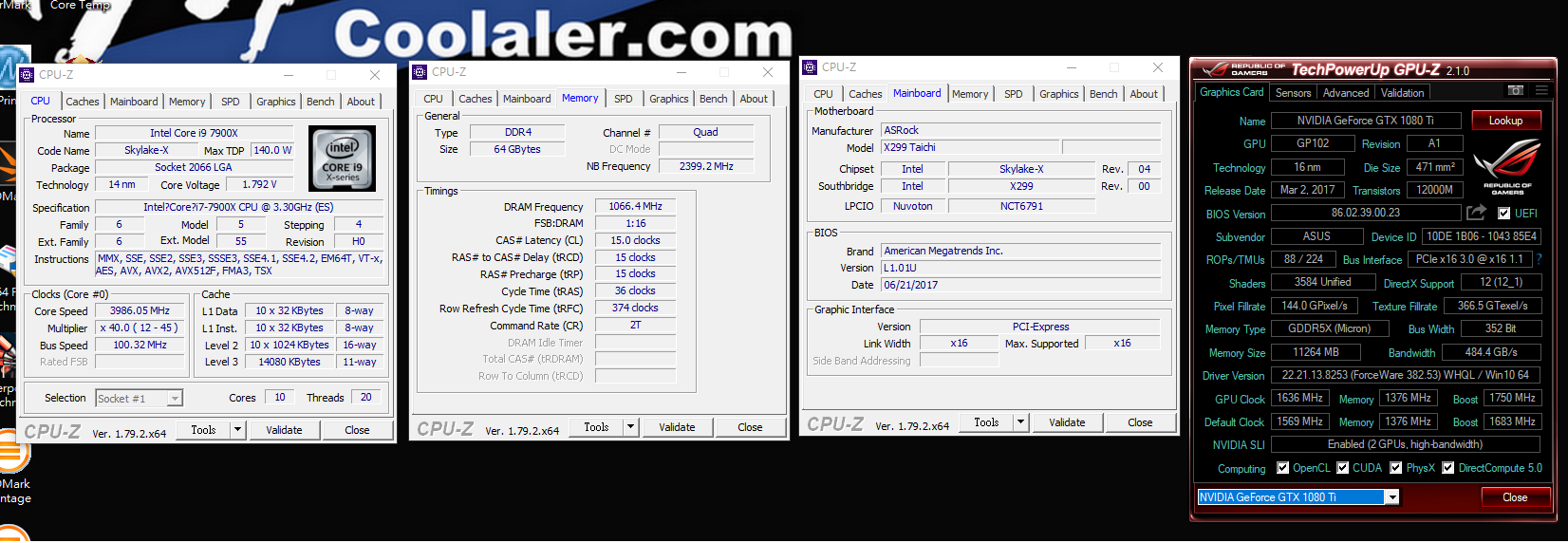
Task: Click the processor Name field Intel Core i9 7900X
Action: click(194, 134)
